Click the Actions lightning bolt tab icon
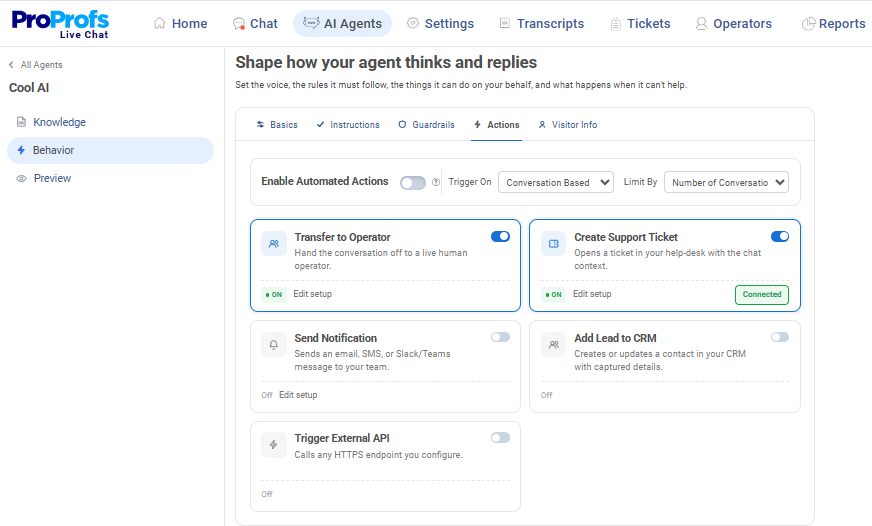Image resolution: width=872 pixels, height=526 pixels. tap(477, 125)
